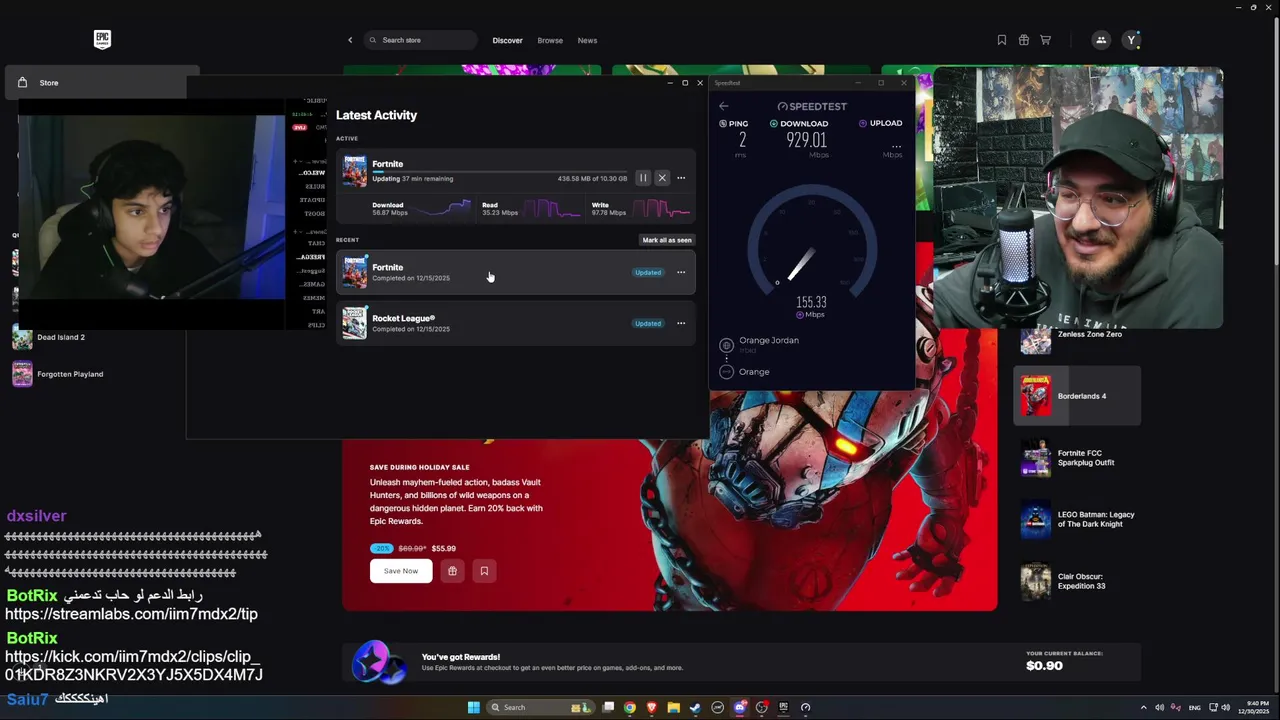Pause the active Fortnite update

tap(643, 178)
